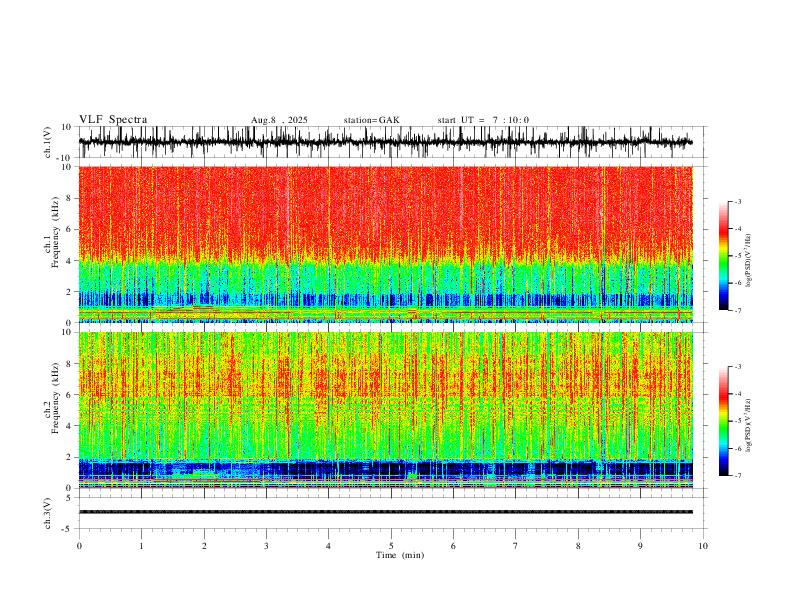Click the "start UT = 7 :10: 0" text
Image resolution: width=792 pixels, height=612 pixels.
click(483, 120)
